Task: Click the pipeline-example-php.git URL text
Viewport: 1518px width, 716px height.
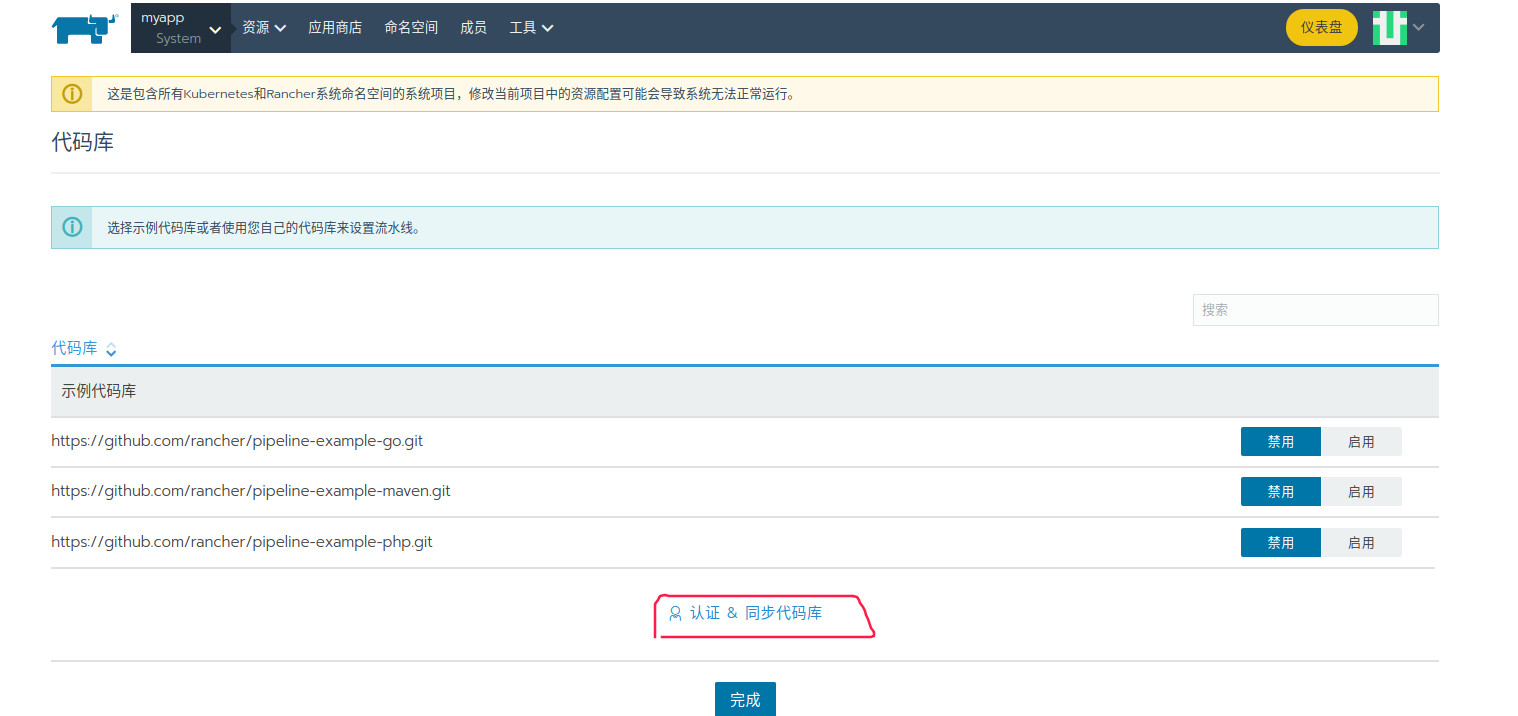Action: pyautogui.click(x=242, y=541)
